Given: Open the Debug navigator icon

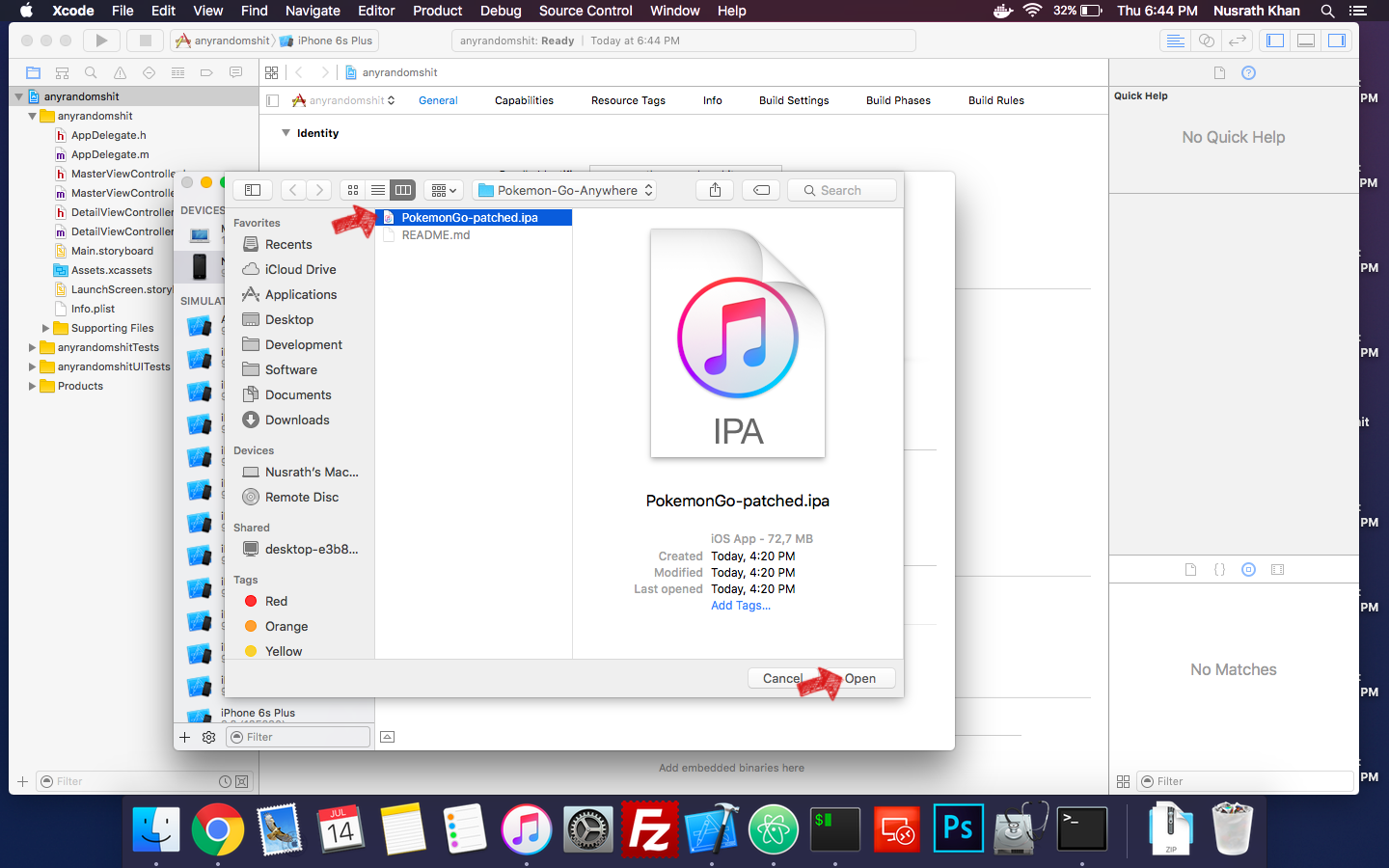Looking at the screenshot, I should coord(177,72).
